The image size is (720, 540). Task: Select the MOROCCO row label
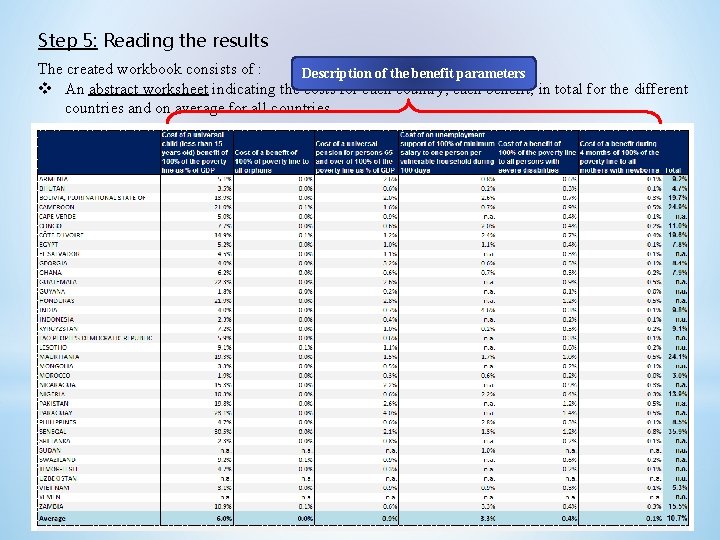tap(55, 375)
